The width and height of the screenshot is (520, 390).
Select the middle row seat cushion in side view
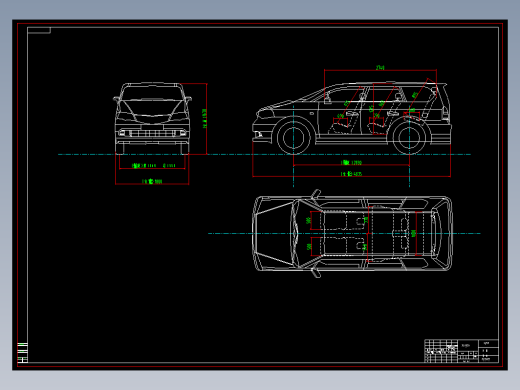pos(377,129)
